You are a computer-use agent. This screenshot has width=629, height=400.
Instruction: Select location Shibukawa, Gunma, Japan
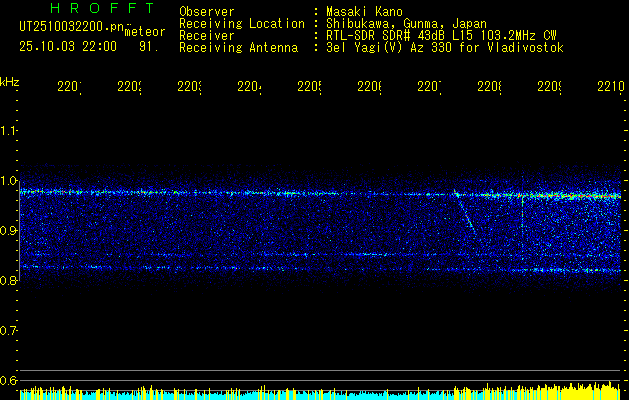[x=406, y=24]
